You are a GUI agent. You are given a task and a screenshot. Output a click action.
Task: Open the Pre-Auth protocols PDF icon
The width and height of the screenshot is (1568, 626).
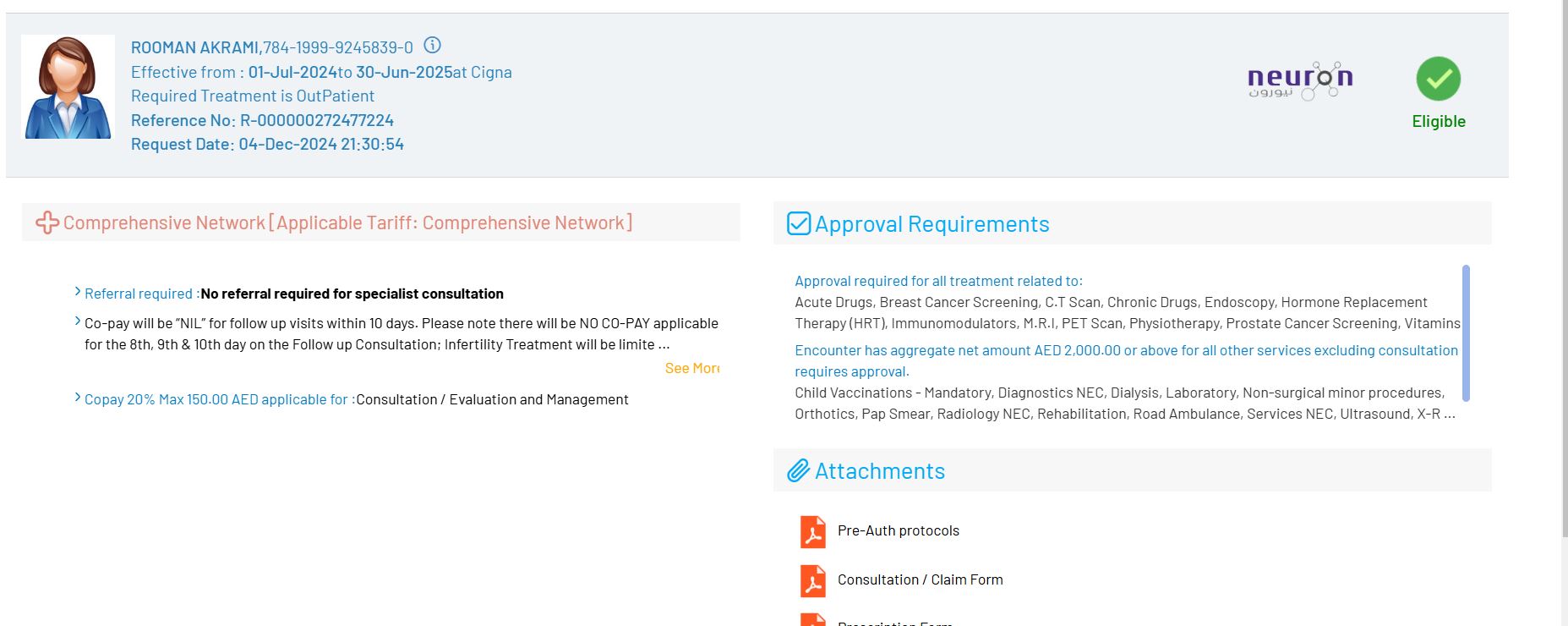(x=813, y=532)
